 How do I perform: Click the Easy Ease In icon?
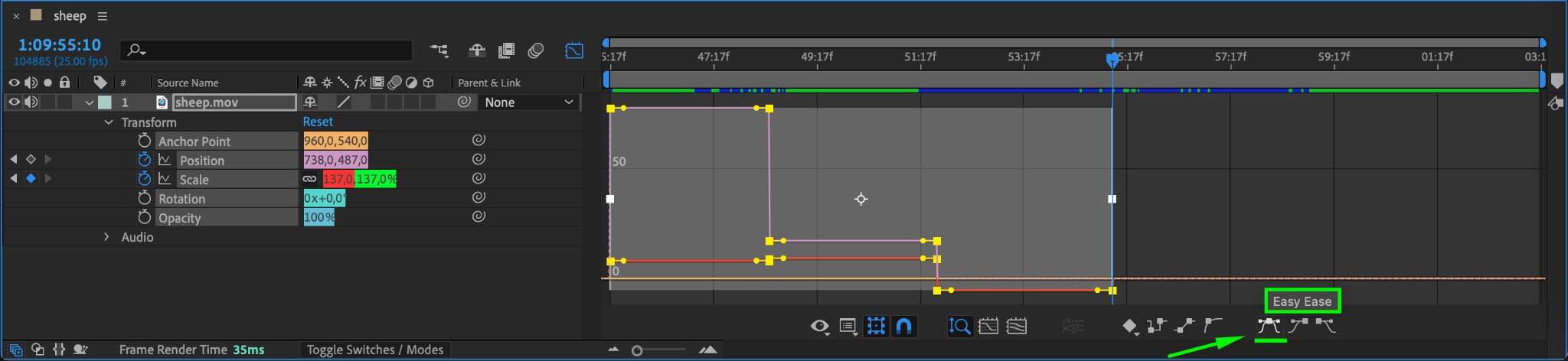click(x=1298, y=326)
